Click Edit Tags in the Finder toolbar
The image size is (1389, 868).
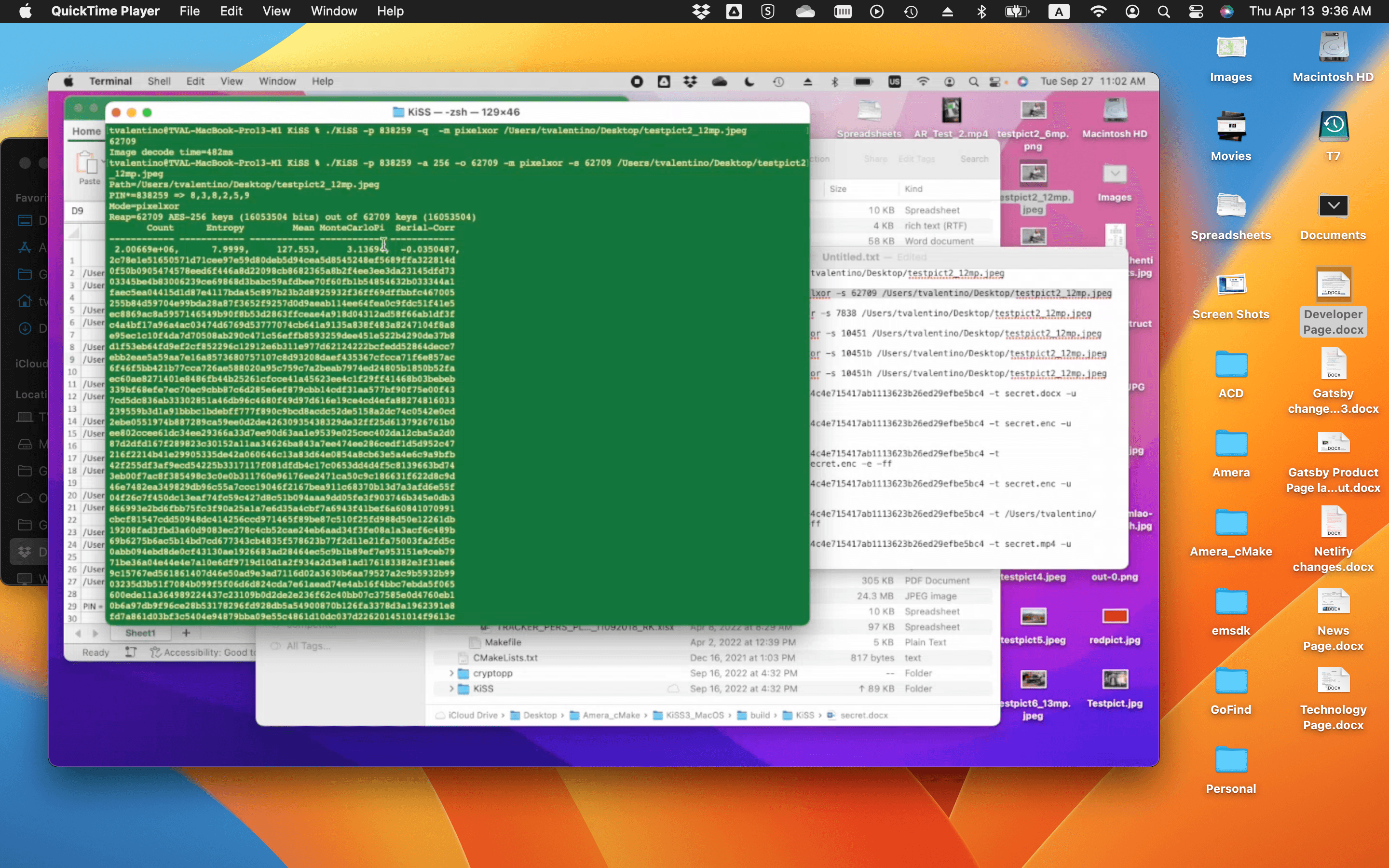point(917,159)
